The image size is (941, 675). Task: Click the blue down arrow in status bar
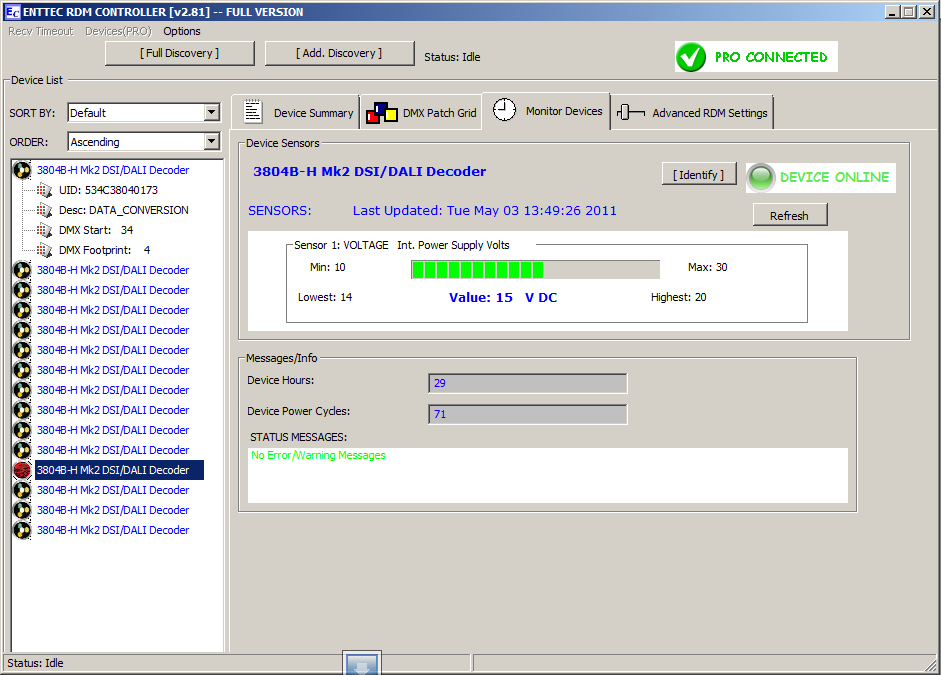click(x=361, y=664)
